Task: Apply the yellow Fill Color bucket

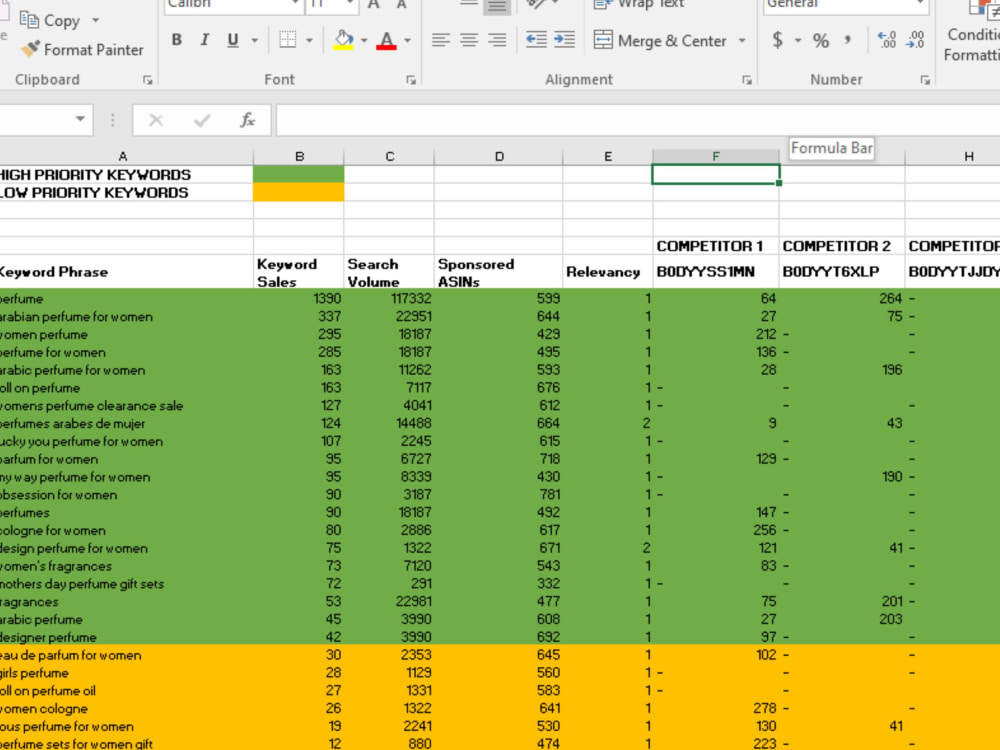Action: coord(343,40)
